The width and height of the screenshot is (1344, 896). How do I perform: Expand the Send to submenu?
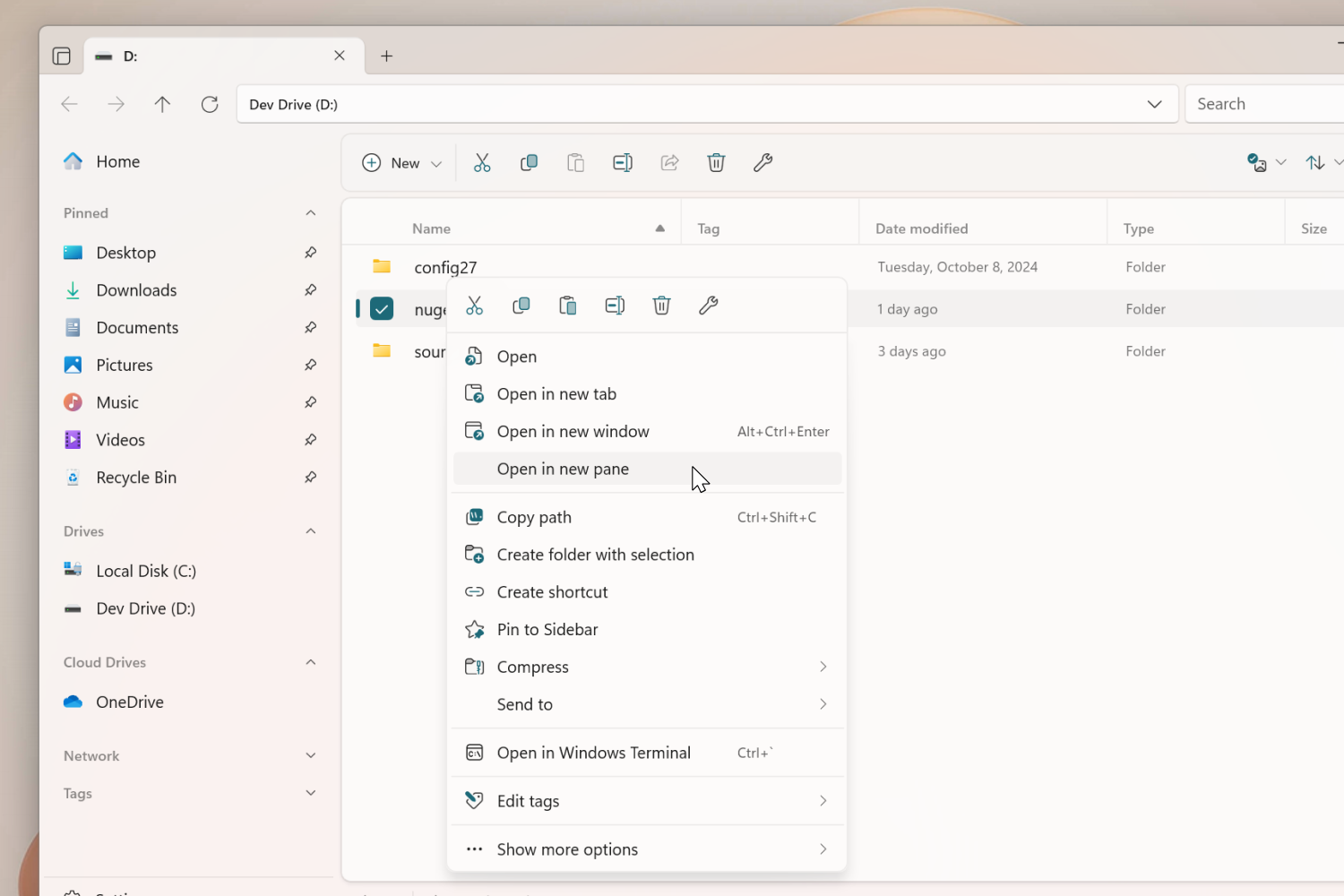click(647, 704)
